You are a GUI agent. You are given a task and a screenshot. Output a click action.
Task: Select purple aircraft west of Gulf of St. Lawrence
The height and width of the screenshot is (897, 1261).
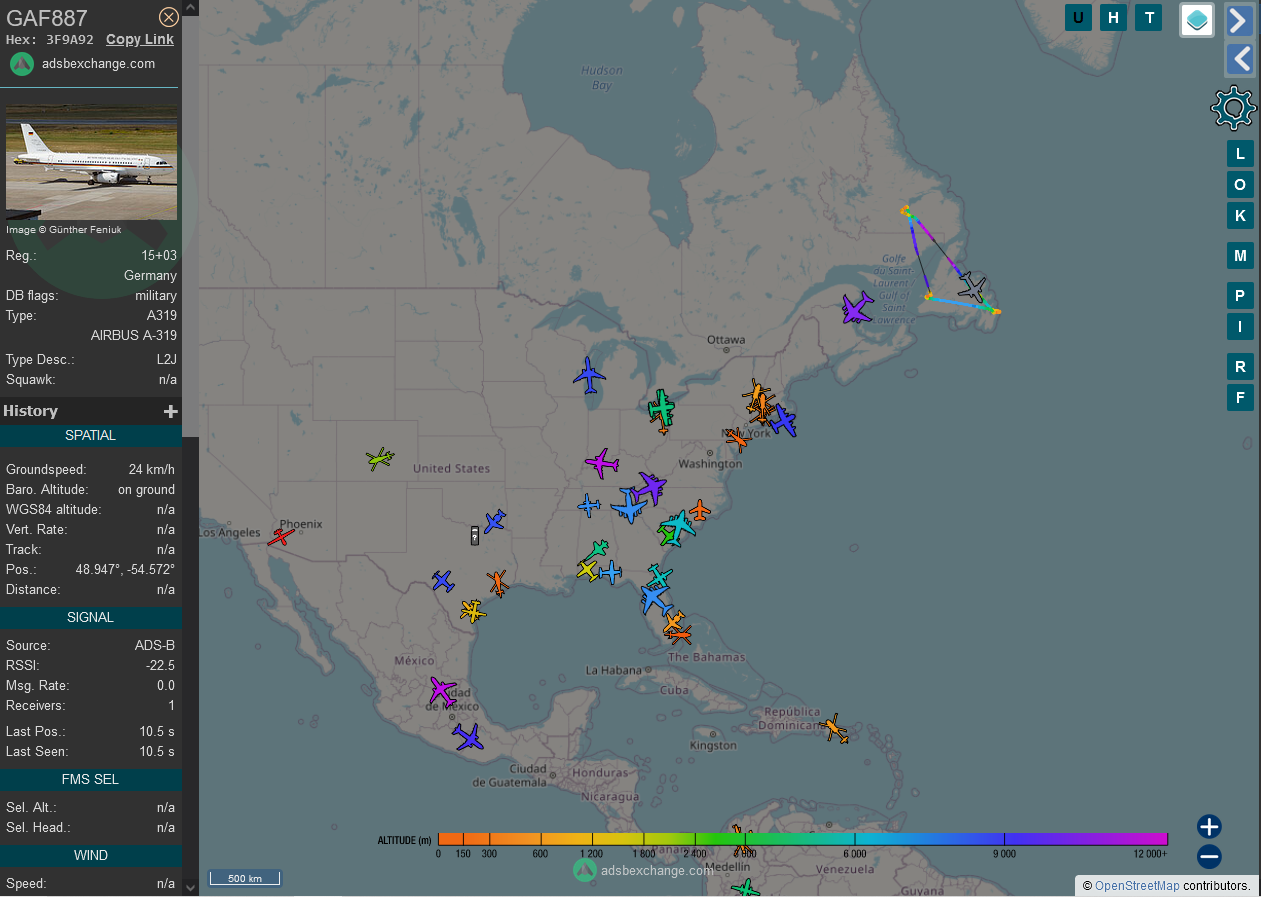[857, 307]
